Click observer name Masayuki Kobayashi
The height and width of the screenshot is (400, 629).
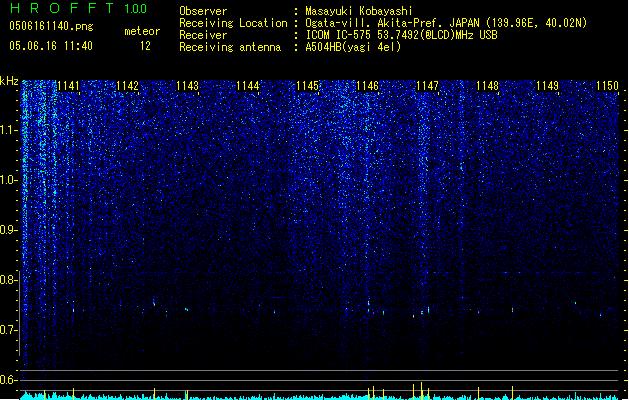358,11
